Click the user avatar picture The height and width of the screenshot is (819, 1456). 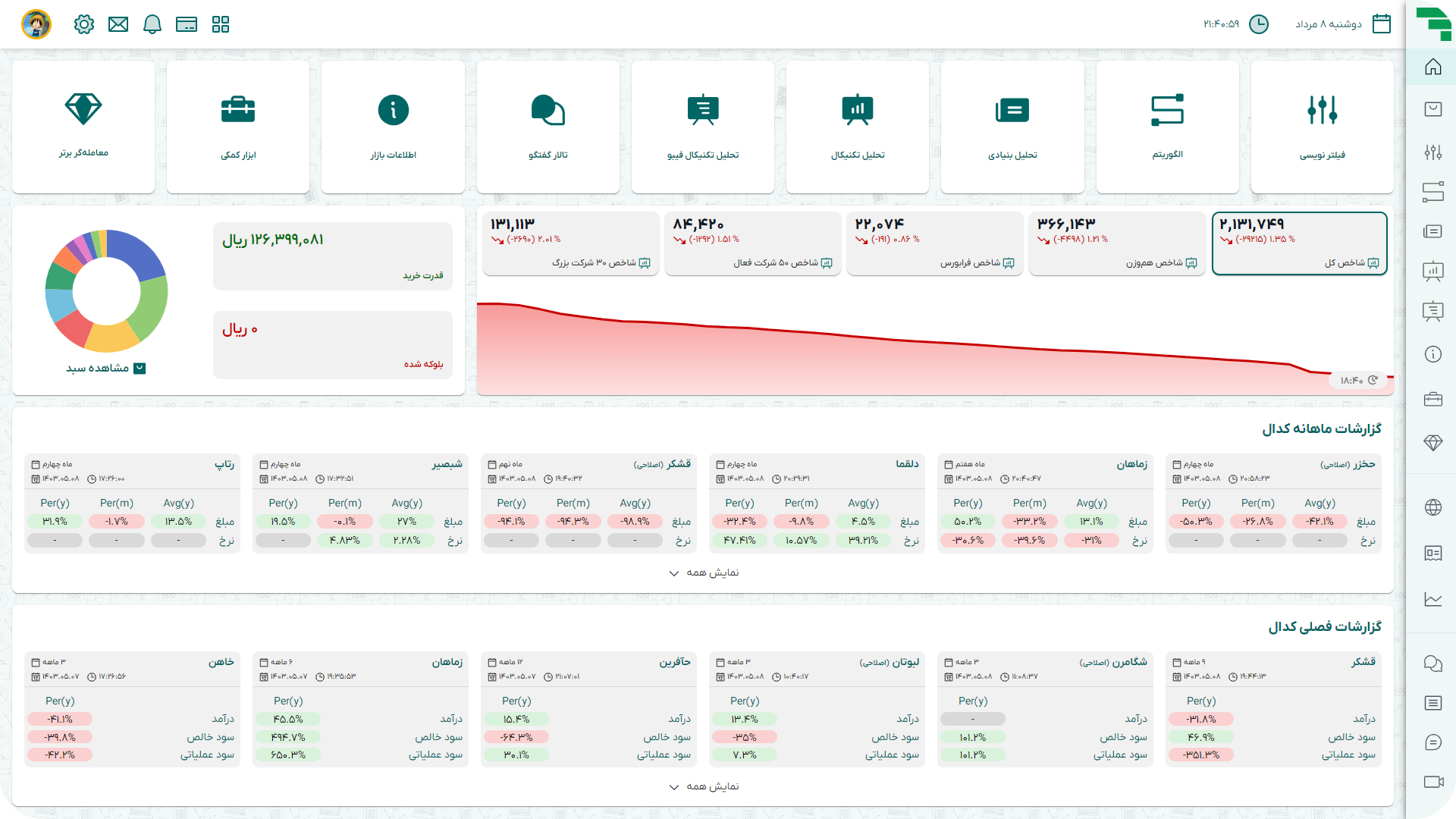(x=36, y=24)
